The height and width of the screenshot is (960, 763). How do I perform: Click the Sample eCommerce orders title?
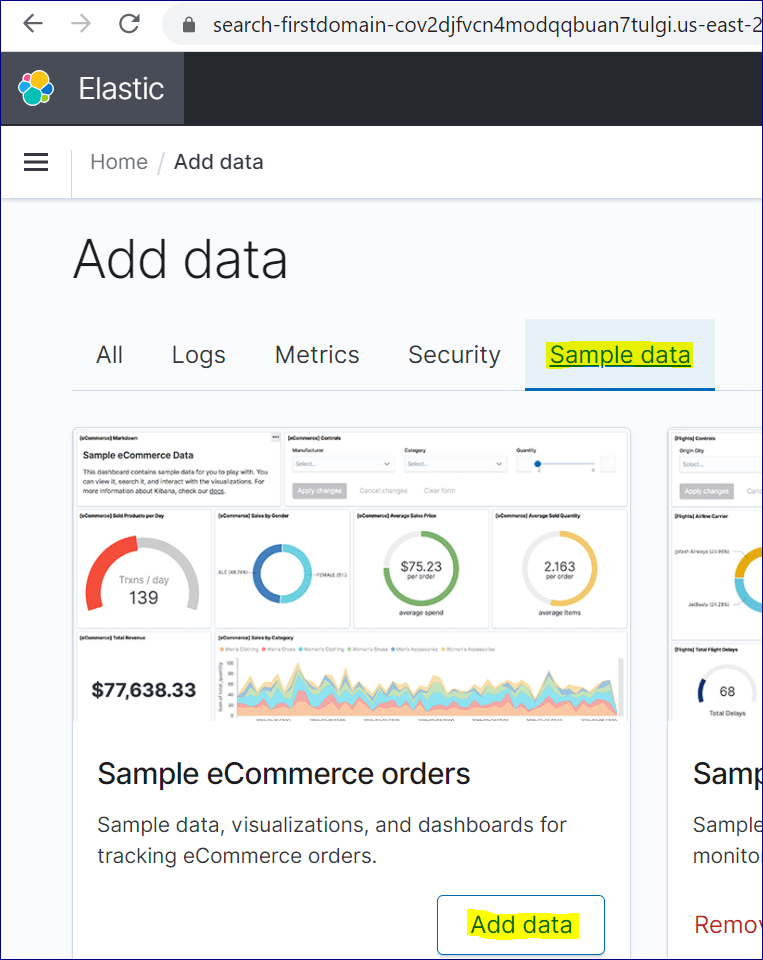(284, 774)
